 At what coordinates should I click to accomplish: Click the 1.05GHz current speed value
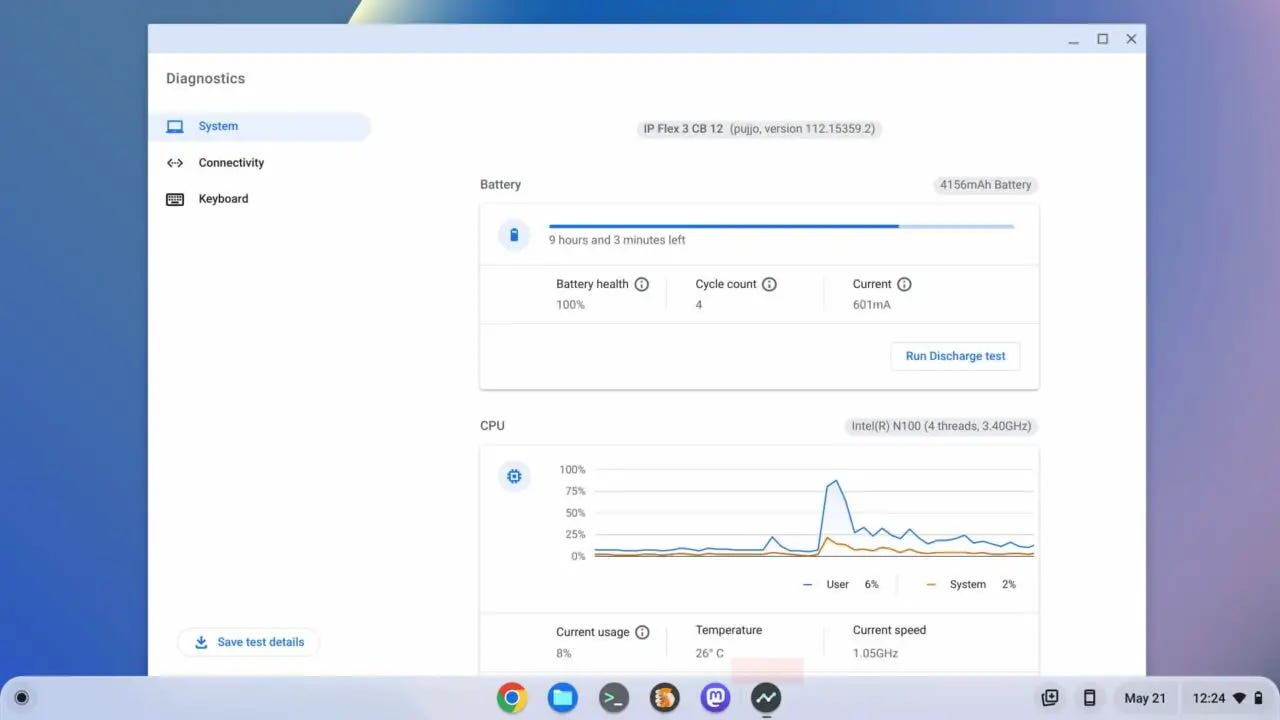tap(875, 653)
